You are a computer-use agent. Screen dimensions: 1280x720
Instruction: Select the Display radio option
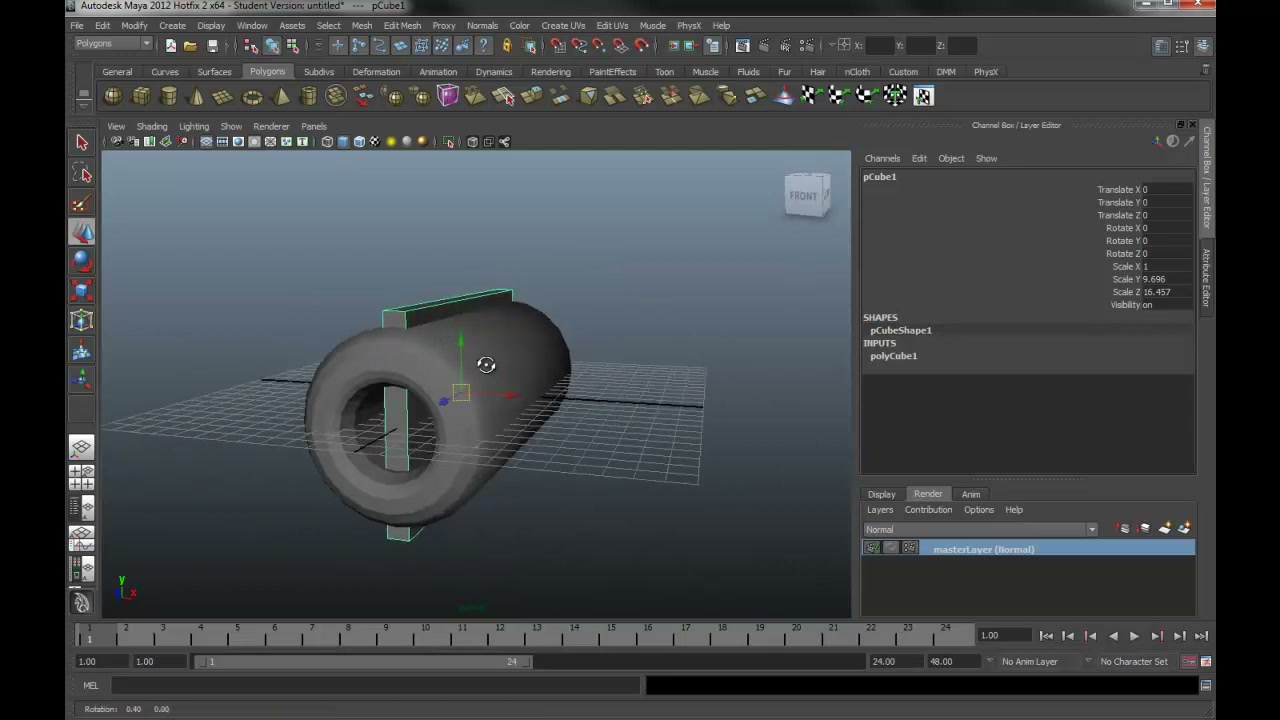pyautogui.click(x=881, y=494)
